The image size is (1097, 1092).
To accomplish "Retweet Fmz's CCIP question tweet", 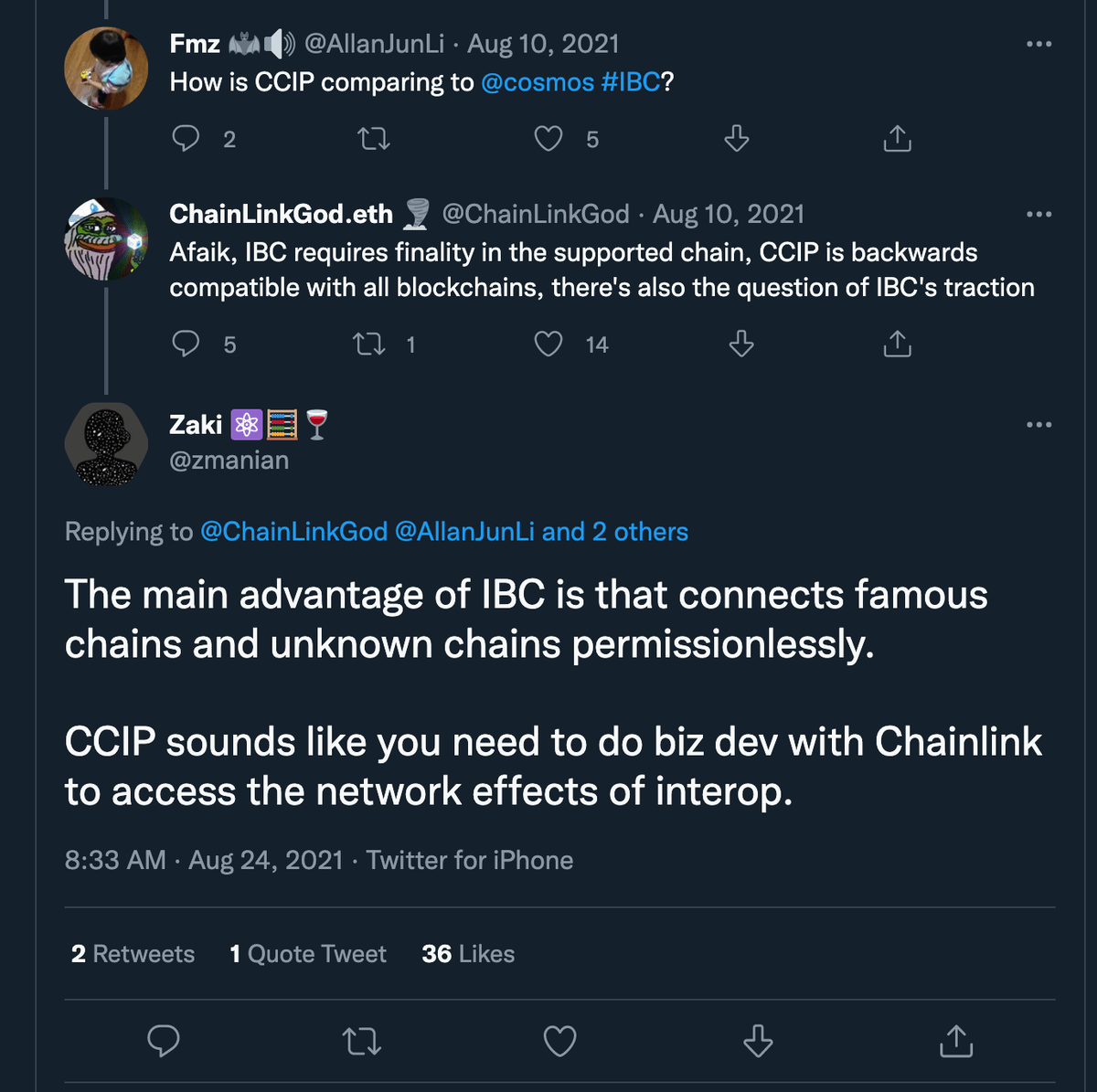I will coord(373,139).
